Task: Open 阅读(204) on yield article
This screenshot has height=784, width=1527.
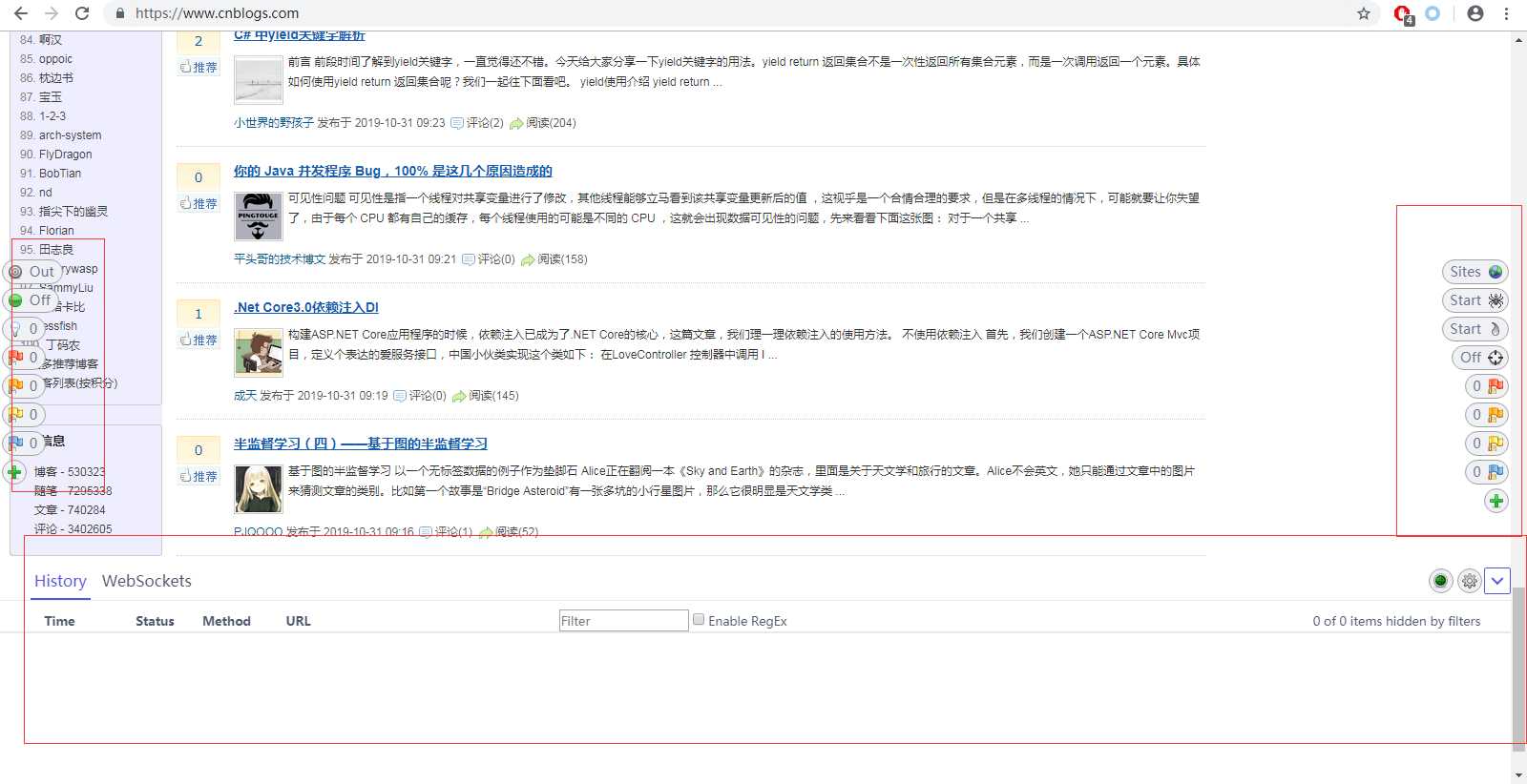Action: pyautogui.click(x=543, y=123)
